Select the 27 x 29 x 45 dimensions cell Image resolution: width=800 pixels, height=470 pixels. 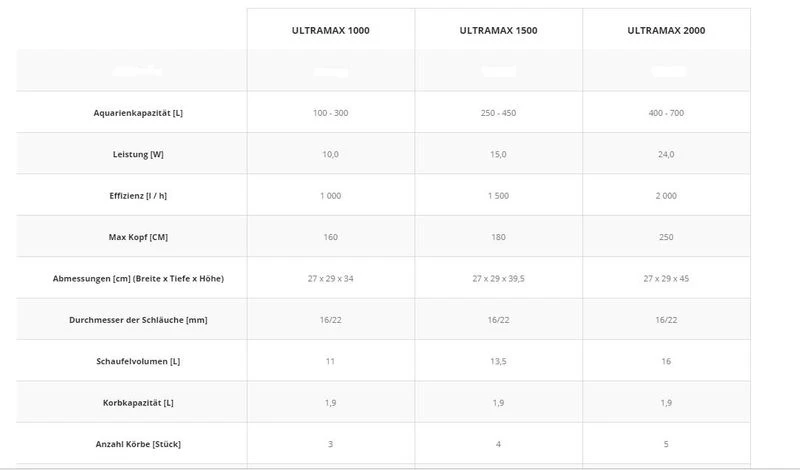666,278
